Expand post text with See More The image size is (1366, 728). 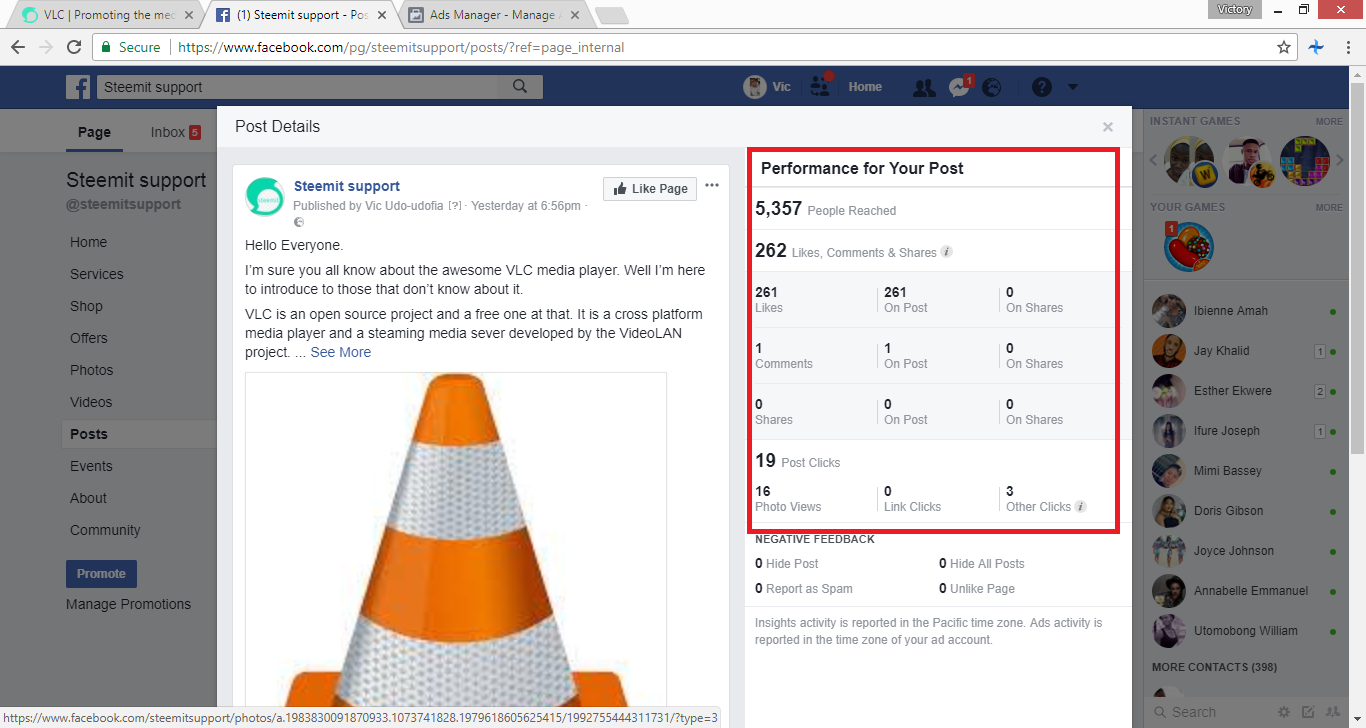(x=340, y=352)
